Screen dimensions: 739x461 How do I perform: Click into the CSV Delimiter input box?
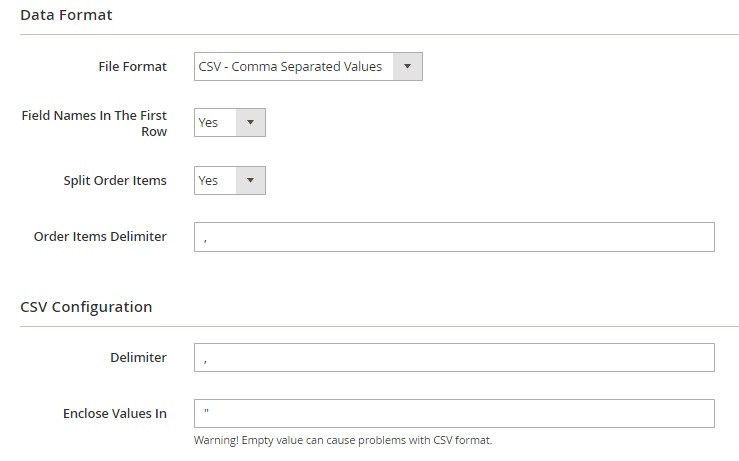coord(454,358)
